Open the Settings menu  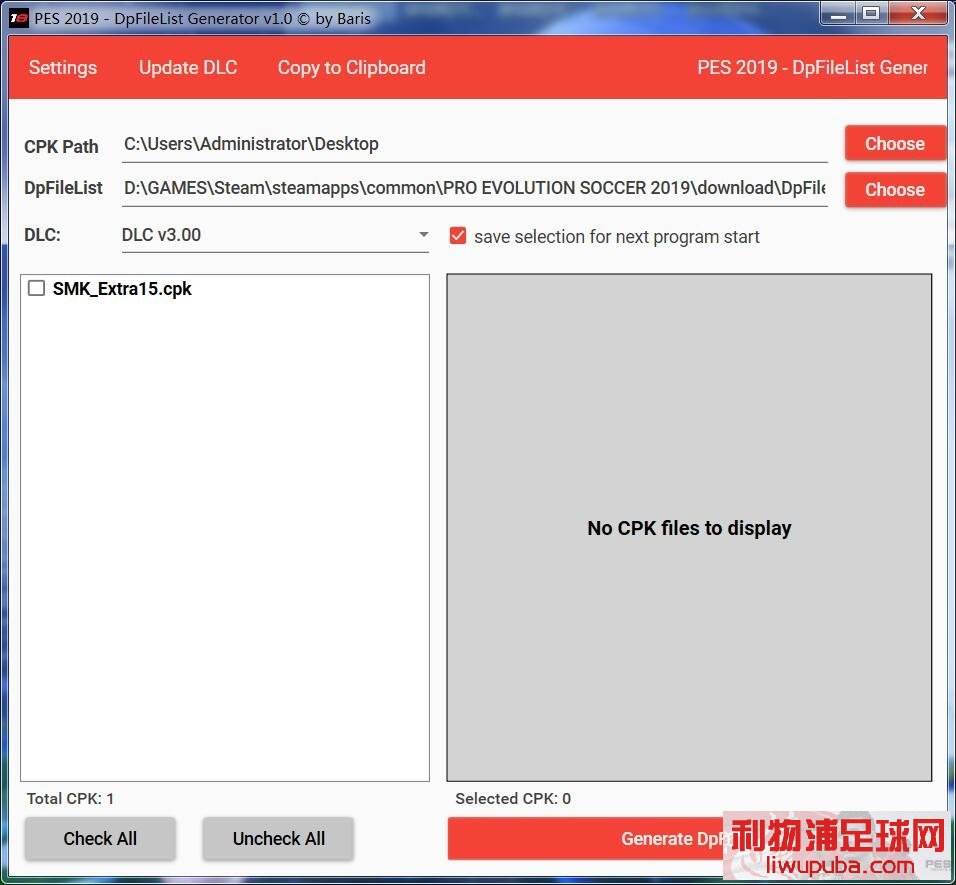click(63, 68)
